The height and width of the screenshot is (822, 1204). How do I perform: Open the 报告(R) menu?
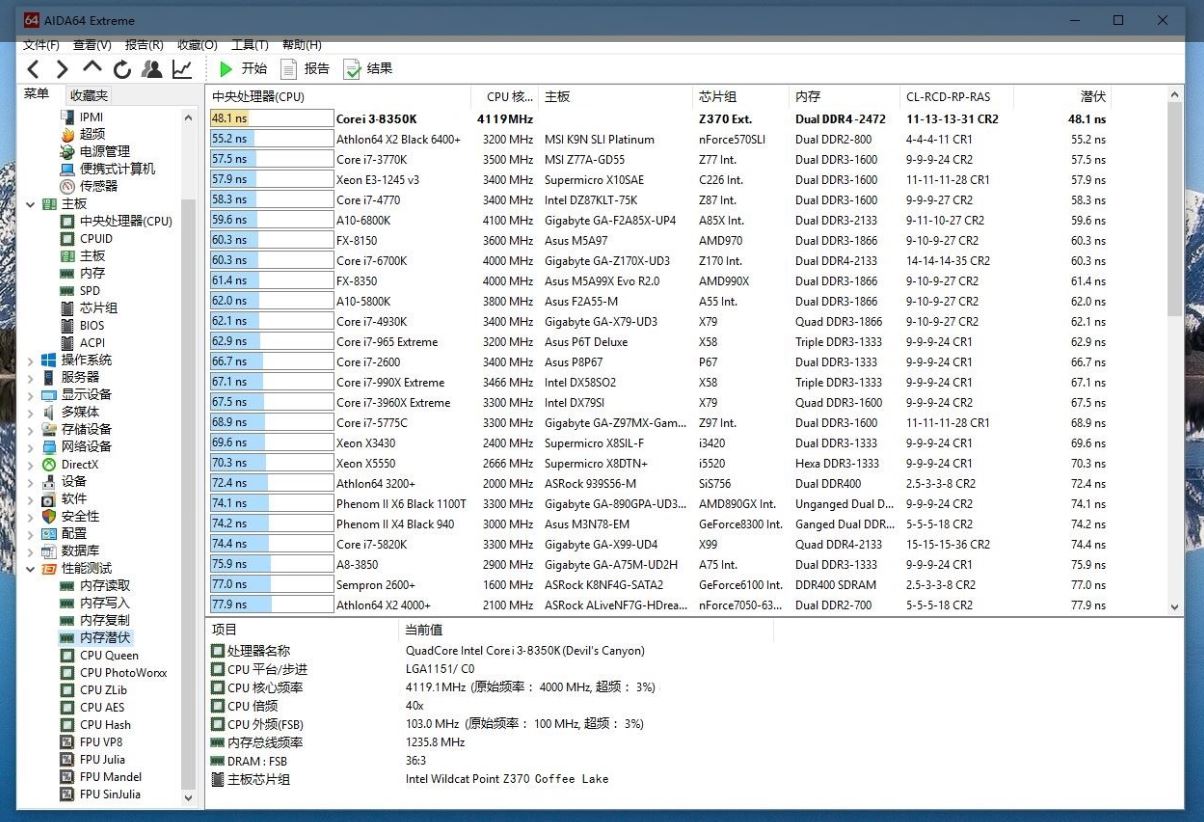tap(144, 45)
